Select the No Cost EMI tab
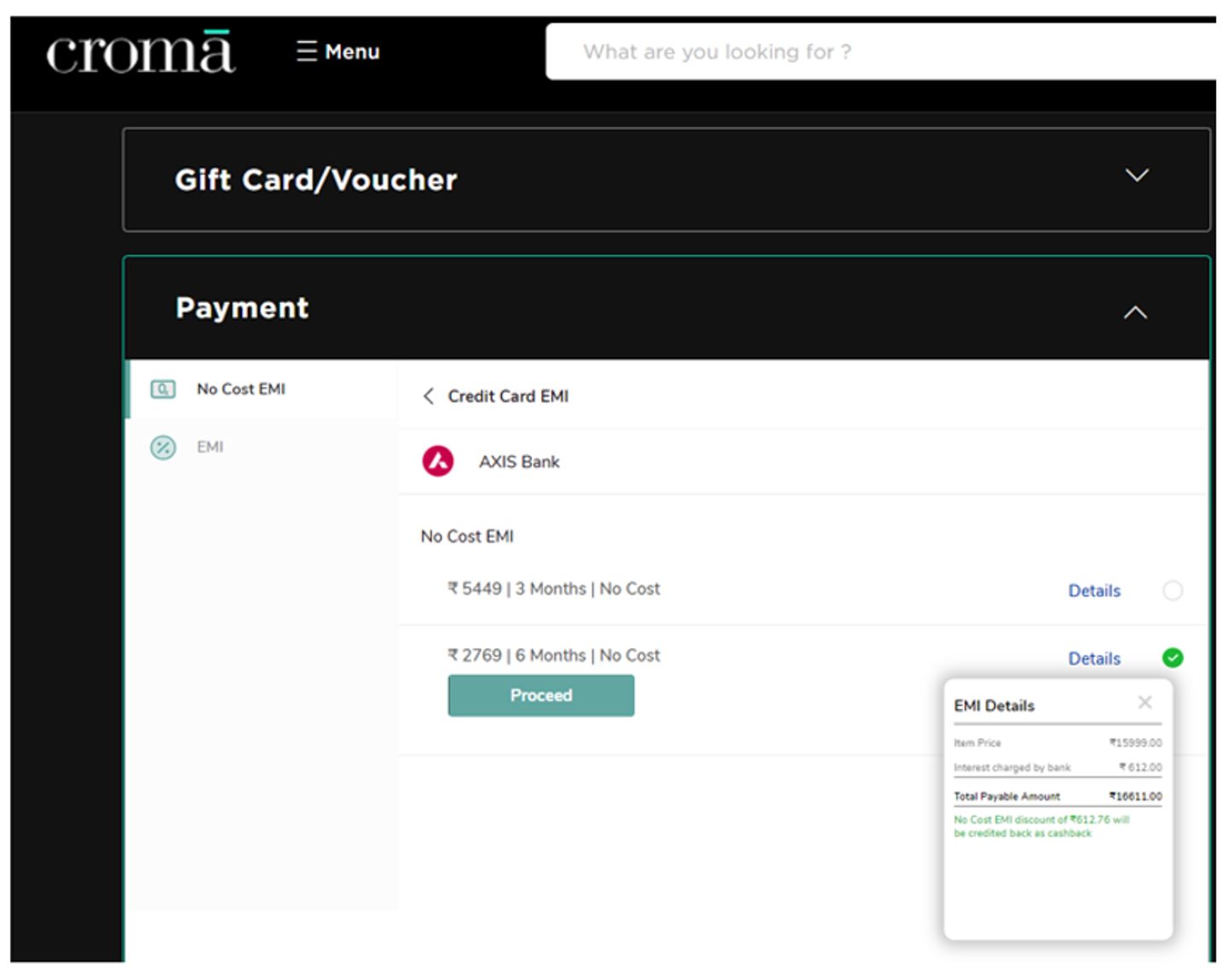This screenshot has width=1227, height=980. pyautogui.click(x=263, y=389)
